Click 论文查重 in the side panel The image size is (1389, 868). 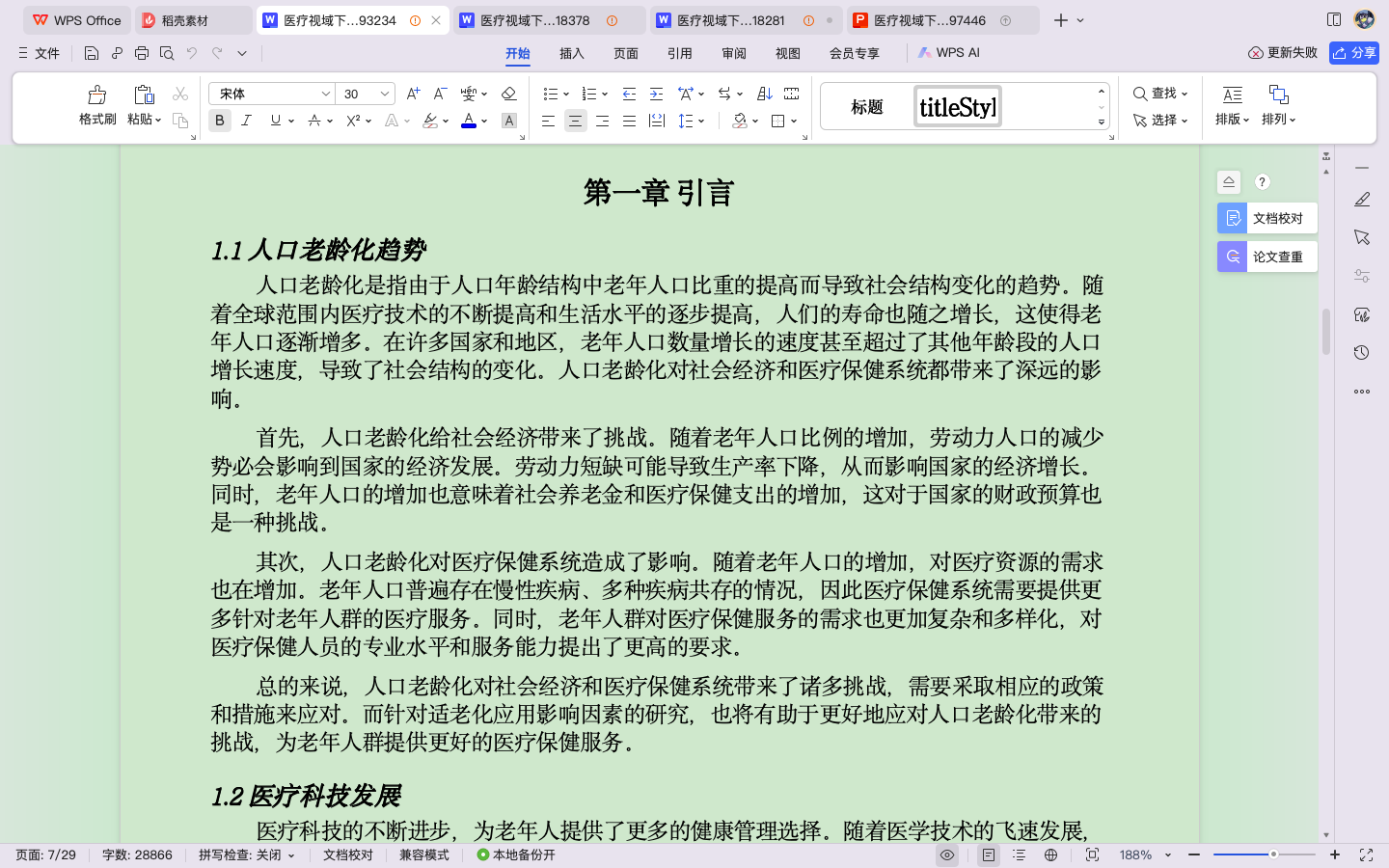click(x=1267, y=257)
